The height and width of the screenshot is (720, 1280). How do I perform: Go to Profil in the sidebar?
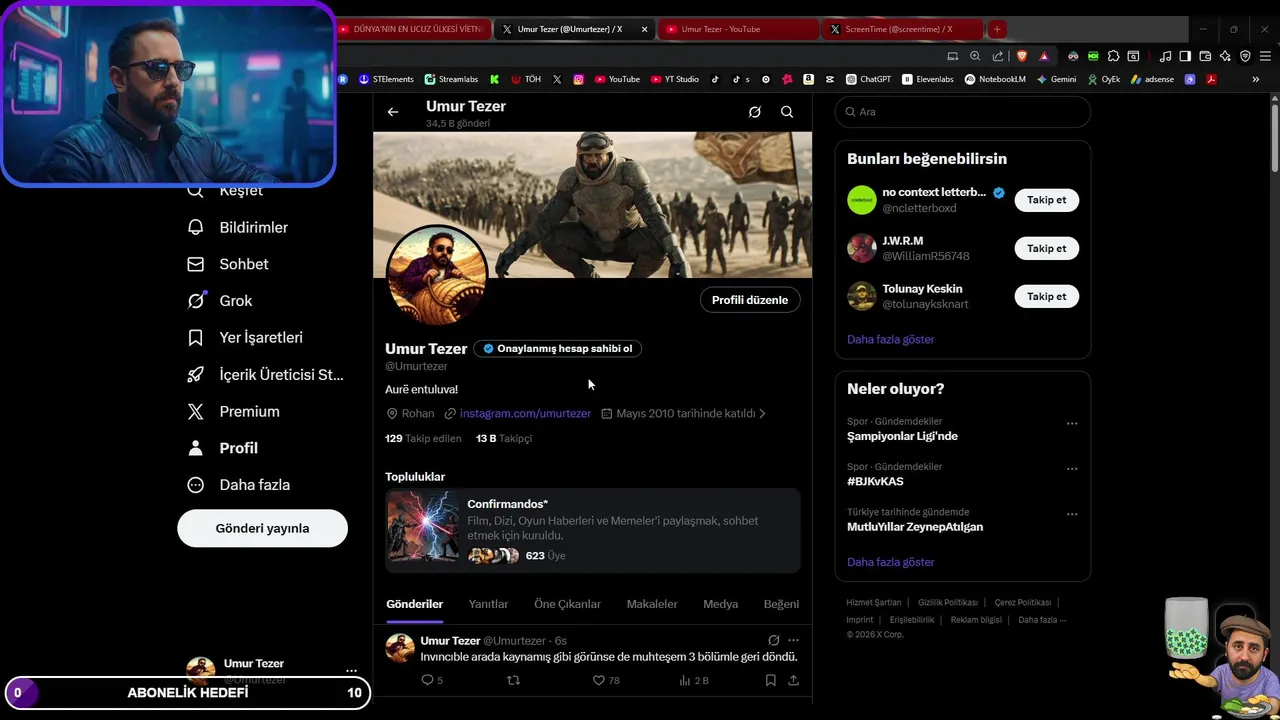tap(222, 448)
